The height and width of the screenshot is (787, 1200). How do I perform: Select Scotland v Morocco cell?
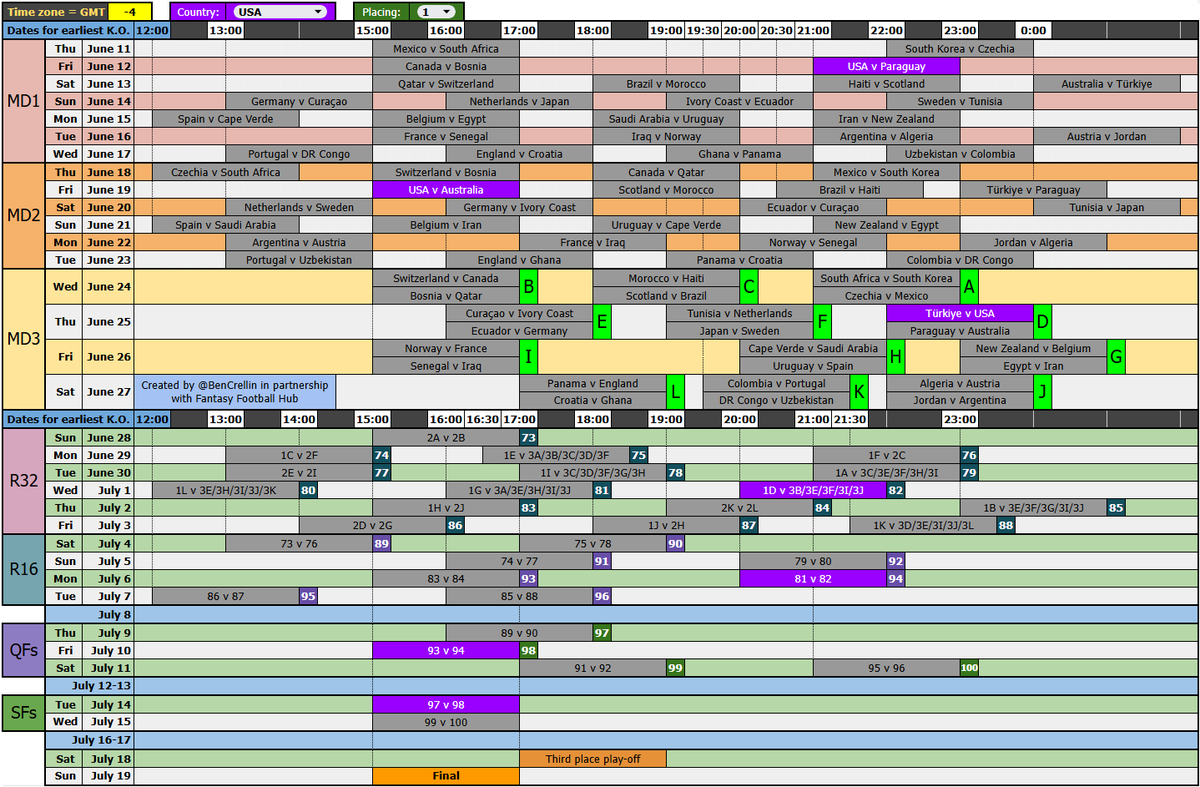pos(666,189)
